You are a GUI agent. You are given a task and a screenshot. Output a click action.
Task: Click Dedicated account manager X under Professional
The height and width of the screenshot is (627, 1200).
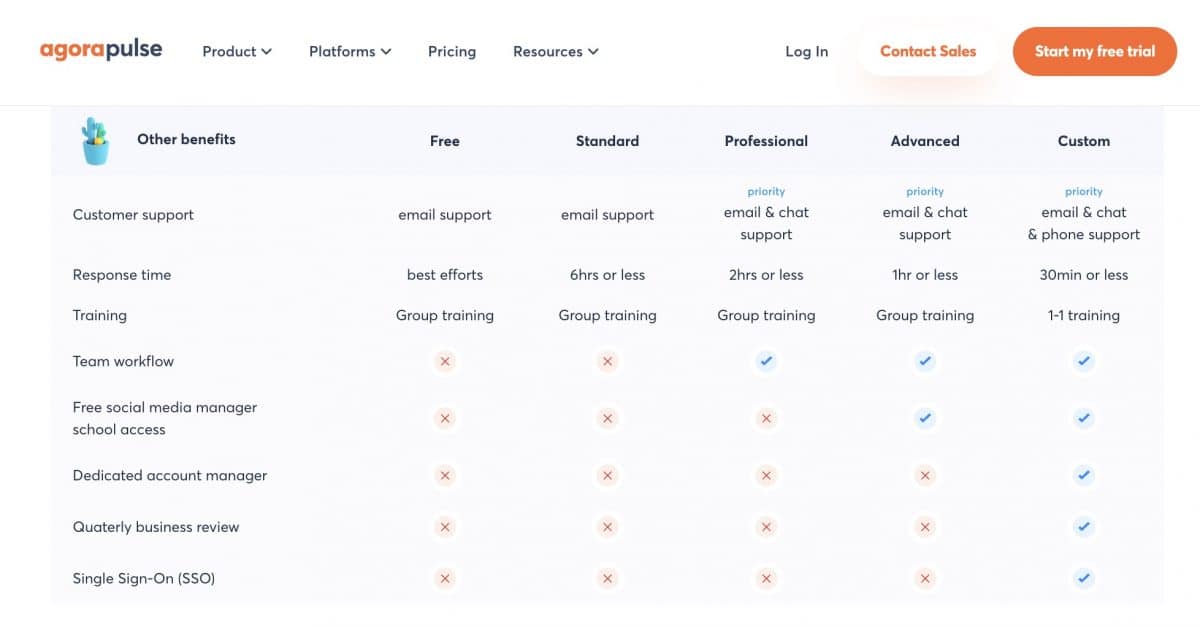tap(766, 475)
